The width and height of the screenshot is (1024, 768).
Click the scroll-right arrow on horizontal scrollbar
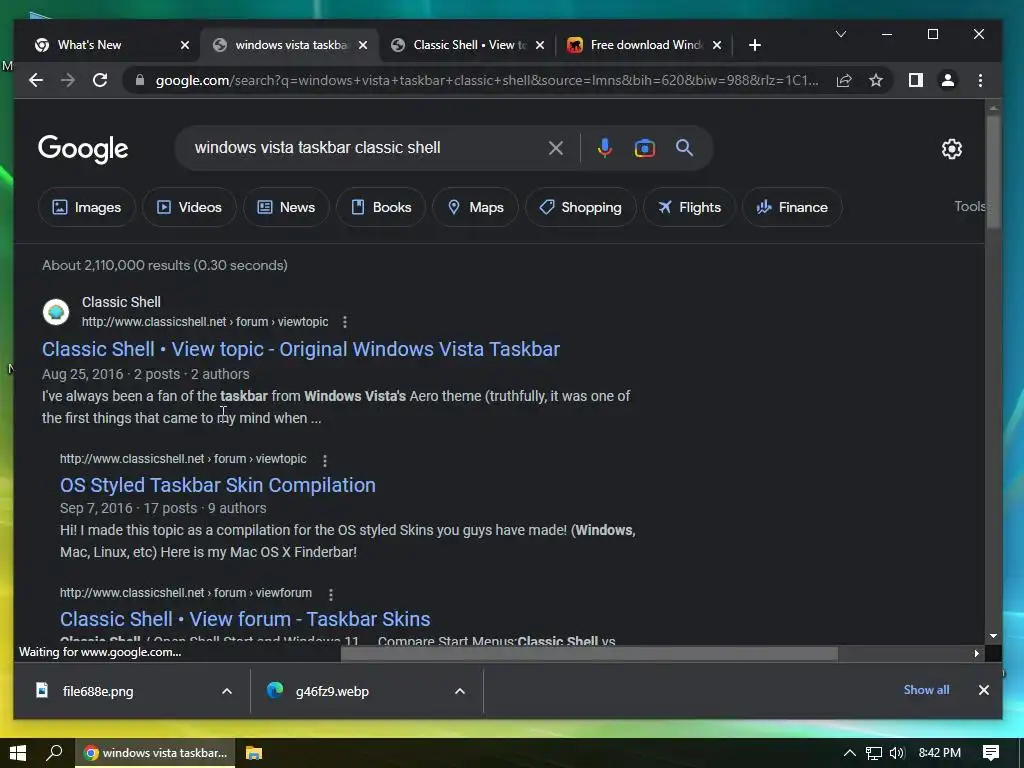[976, 653]
